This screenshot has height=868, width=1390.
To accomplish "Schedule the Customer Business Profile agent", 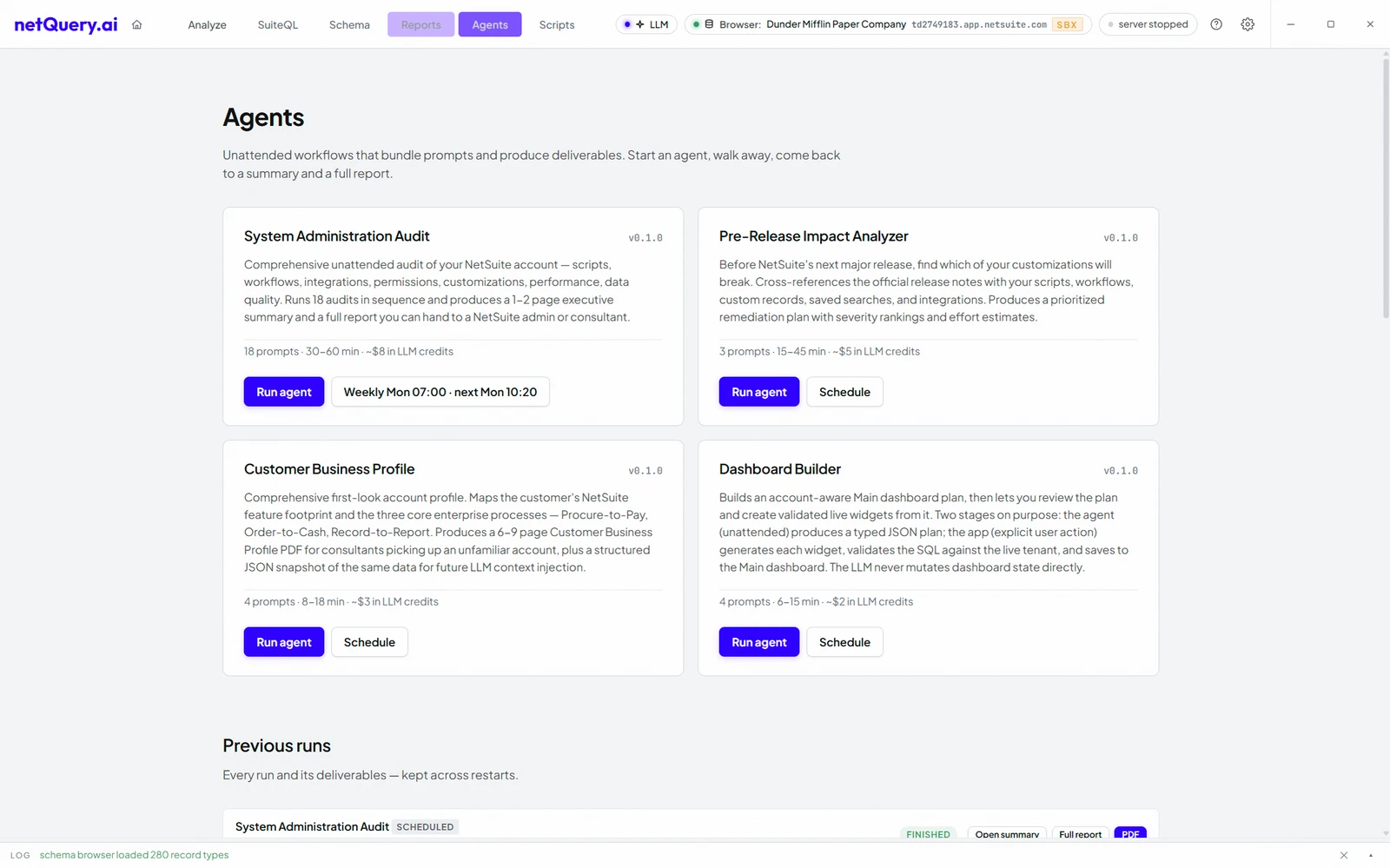I will point(369,642).
